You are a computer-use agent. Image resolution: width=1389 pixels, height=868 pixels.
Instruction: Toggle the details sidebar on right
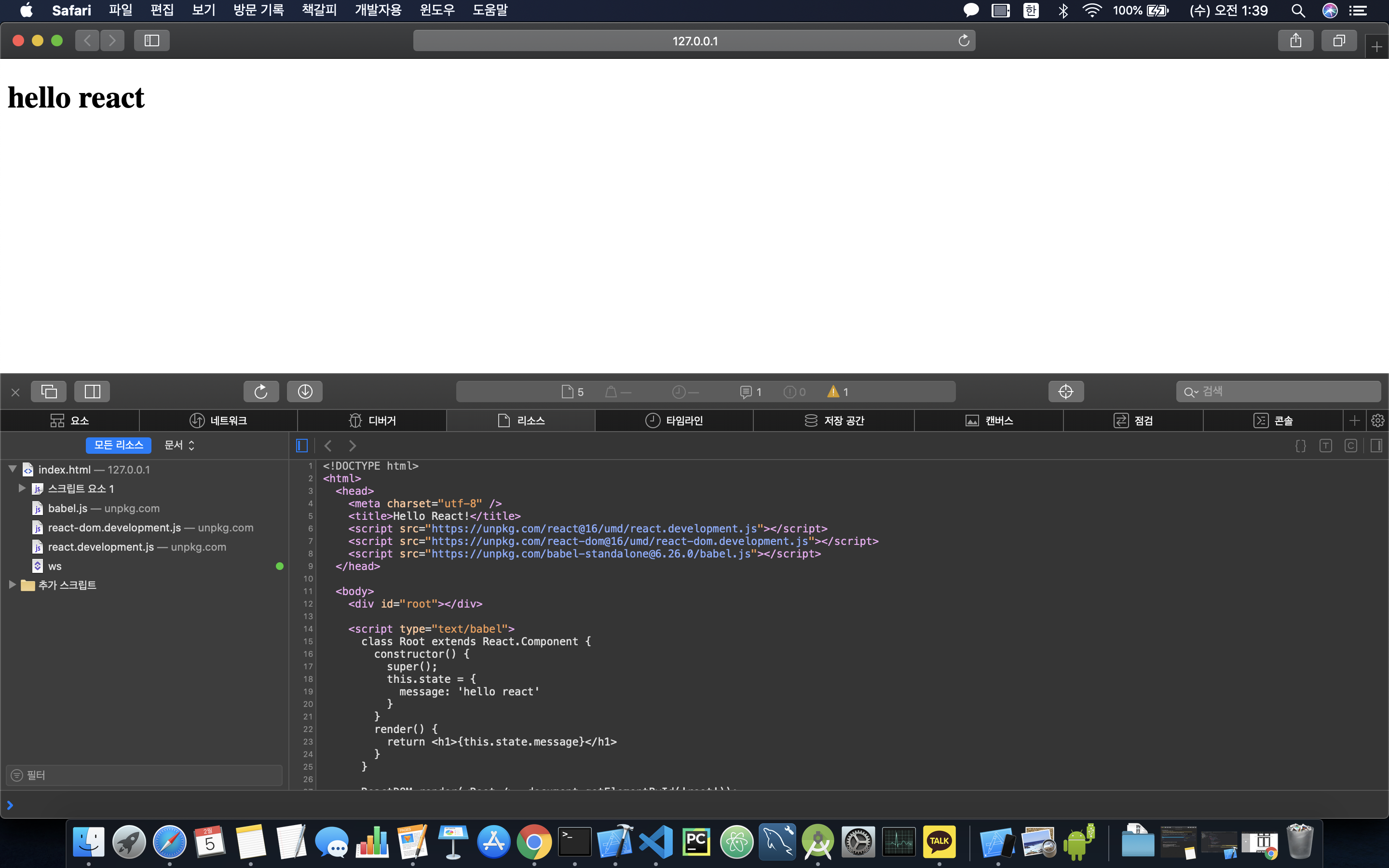tap(1376, 446)
